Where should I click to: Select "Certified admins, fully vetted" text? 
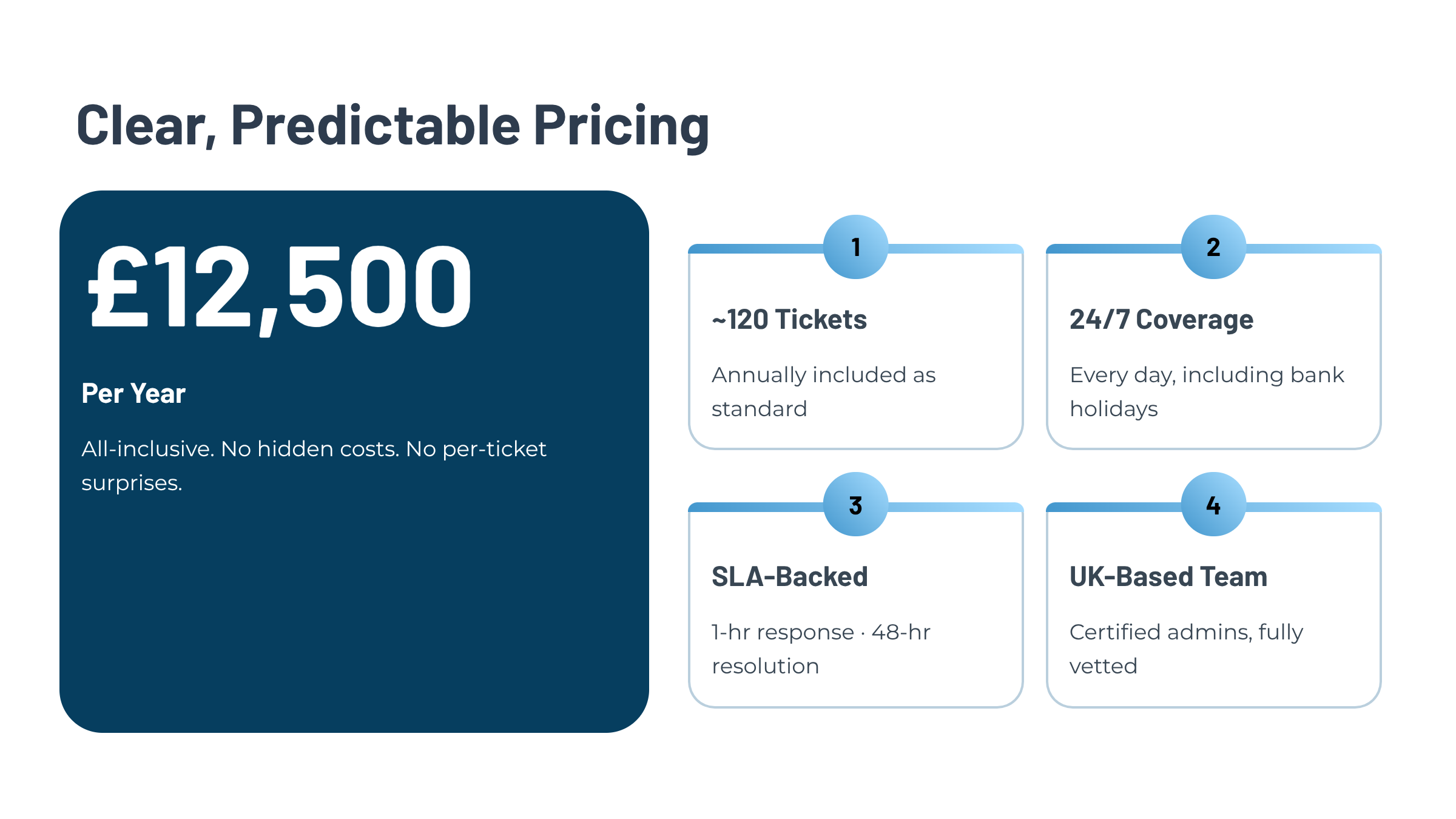(1186, 649)
